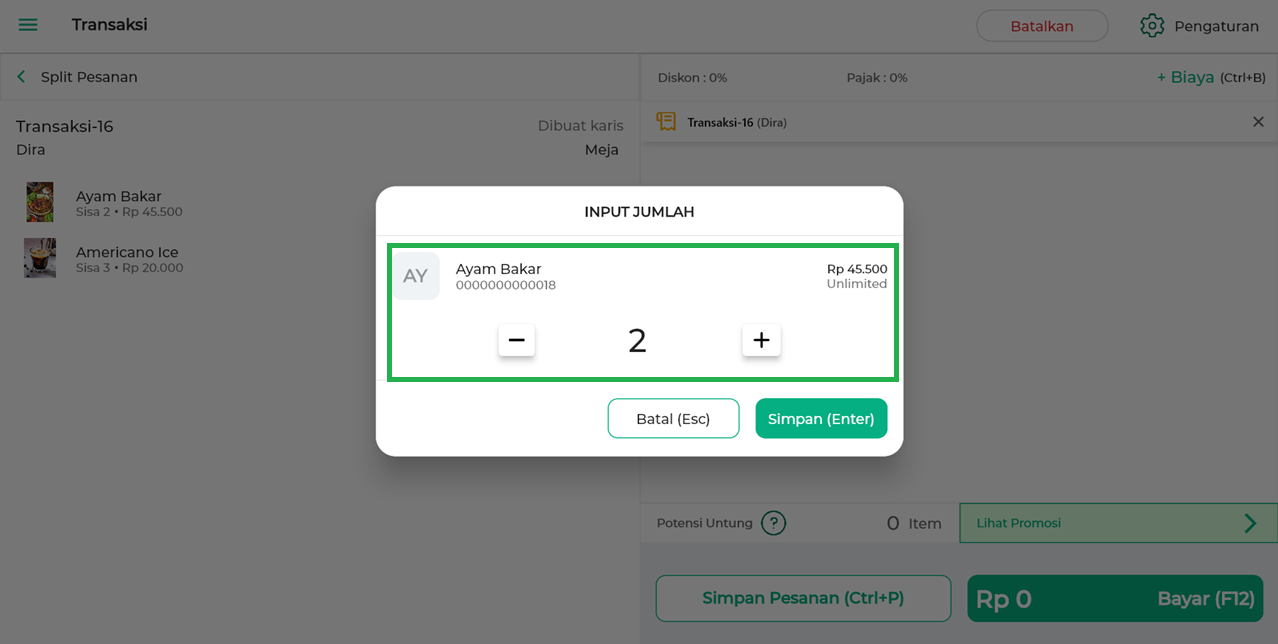Click the Potensi Untung help icon
The height and width of the screenshot is (644, 1278).
pos(773,523)
